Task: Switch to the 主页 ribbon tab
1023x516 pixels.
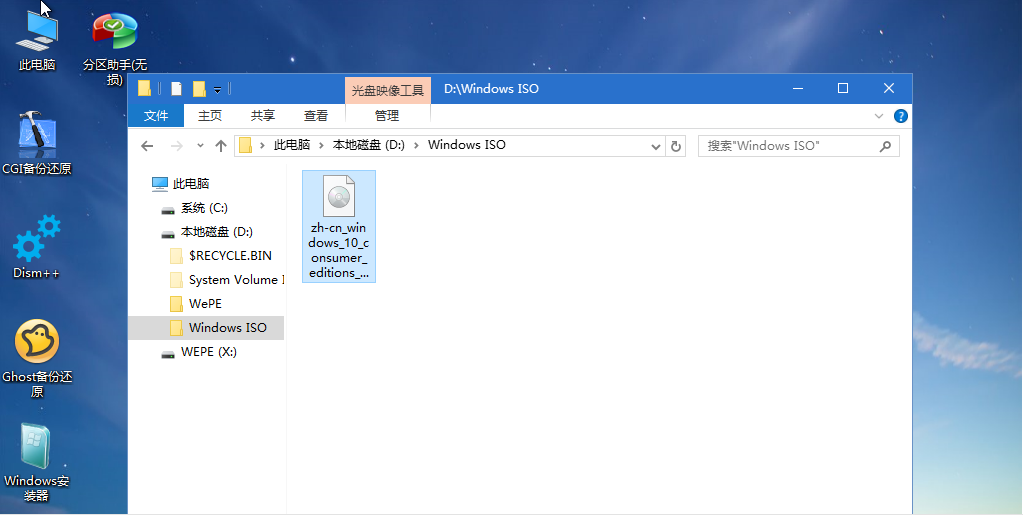Action: (x=209, y=115)
